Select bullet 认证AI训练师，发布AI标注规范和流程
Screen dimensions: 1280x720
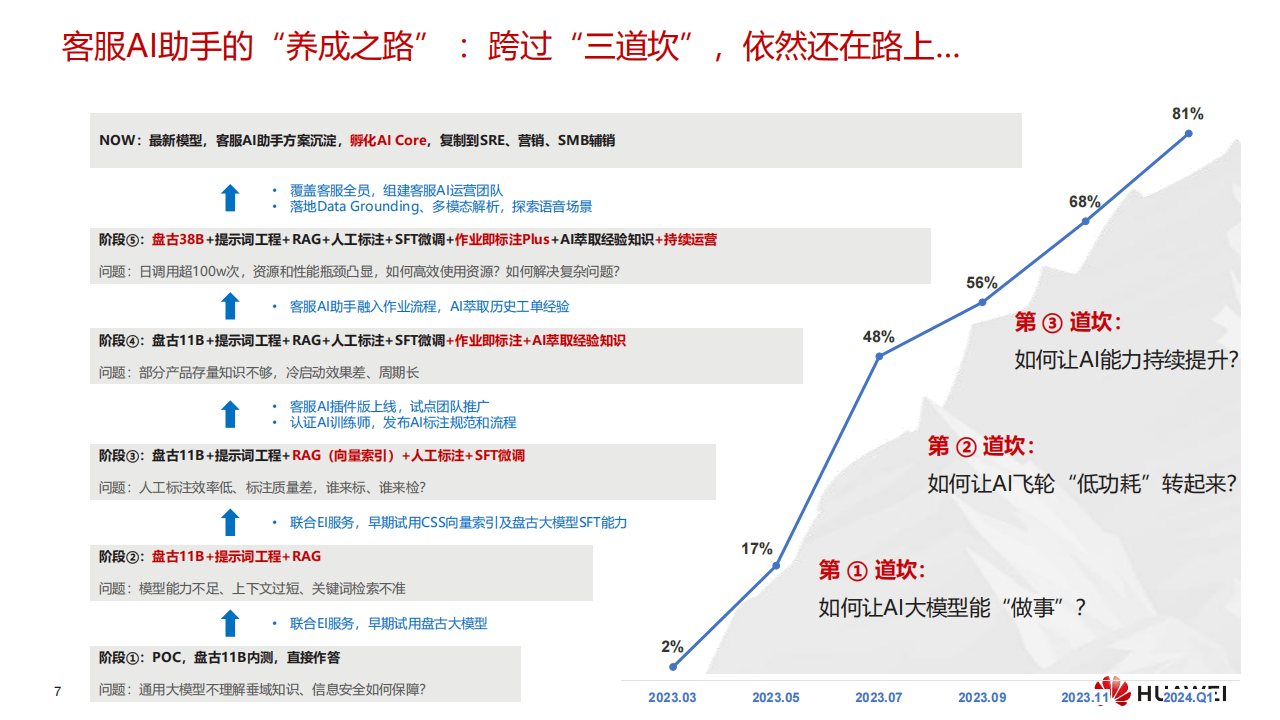tap(402, 422)
